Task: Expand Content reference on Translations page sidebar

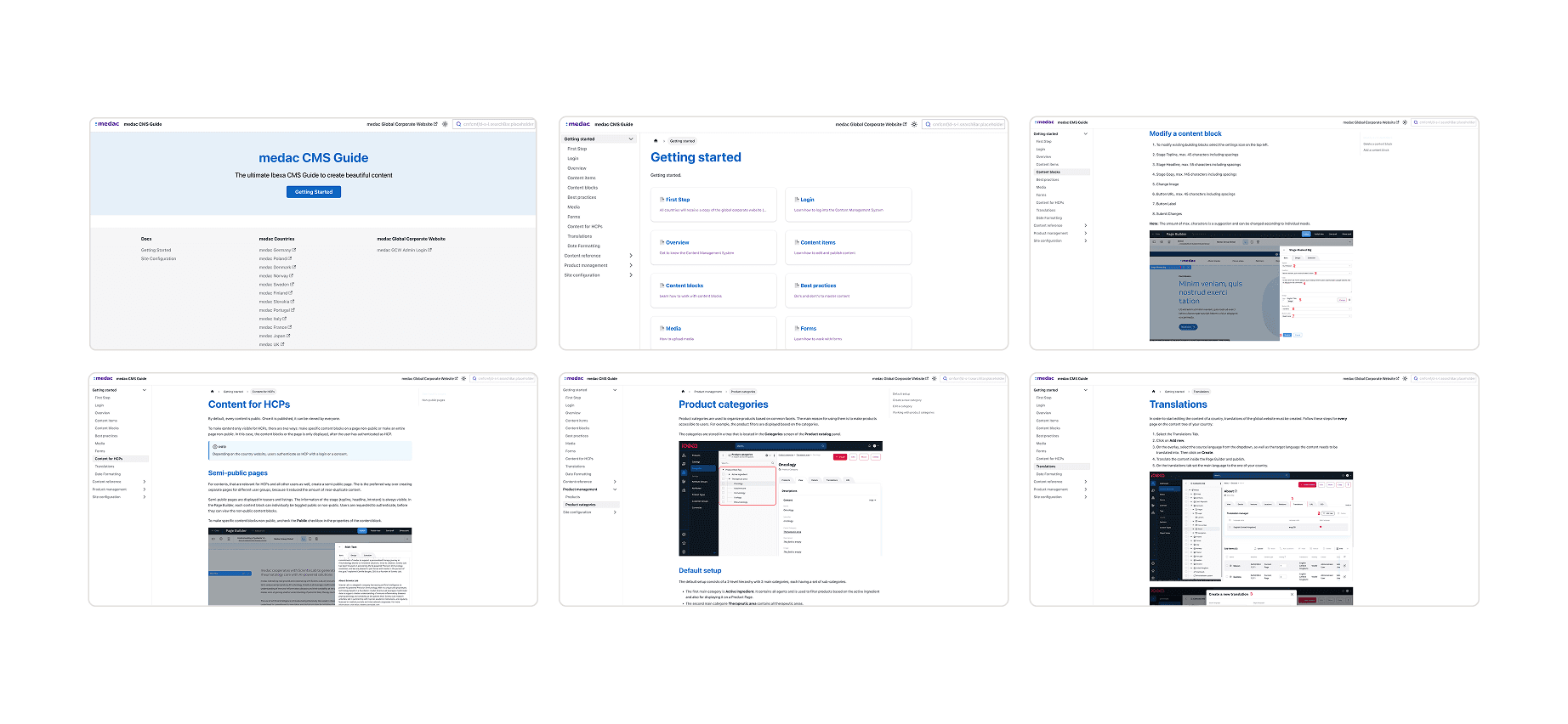Action: [x=1086, y=482]
